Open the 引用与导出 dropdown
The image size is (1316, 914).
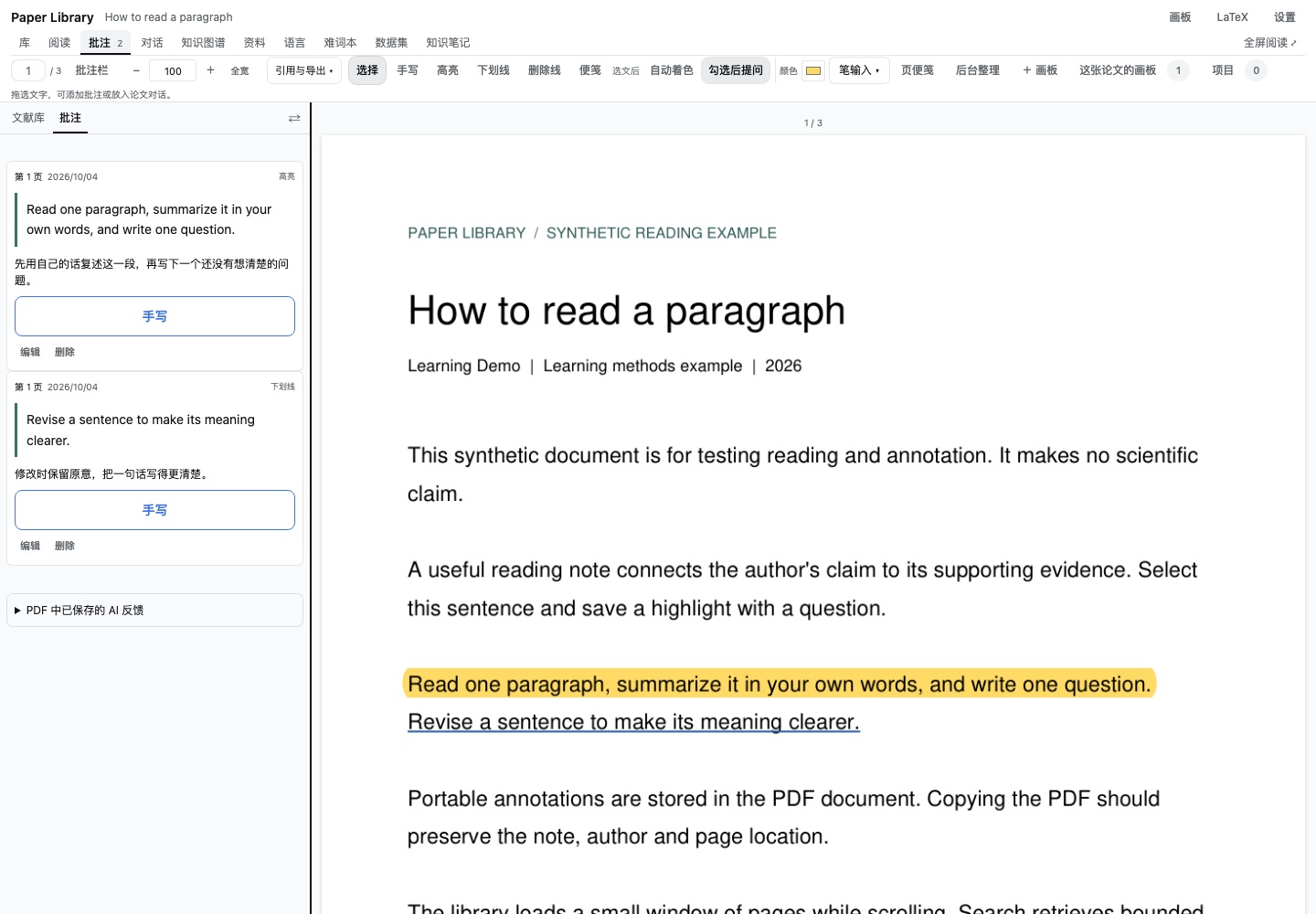pos(304,70)
